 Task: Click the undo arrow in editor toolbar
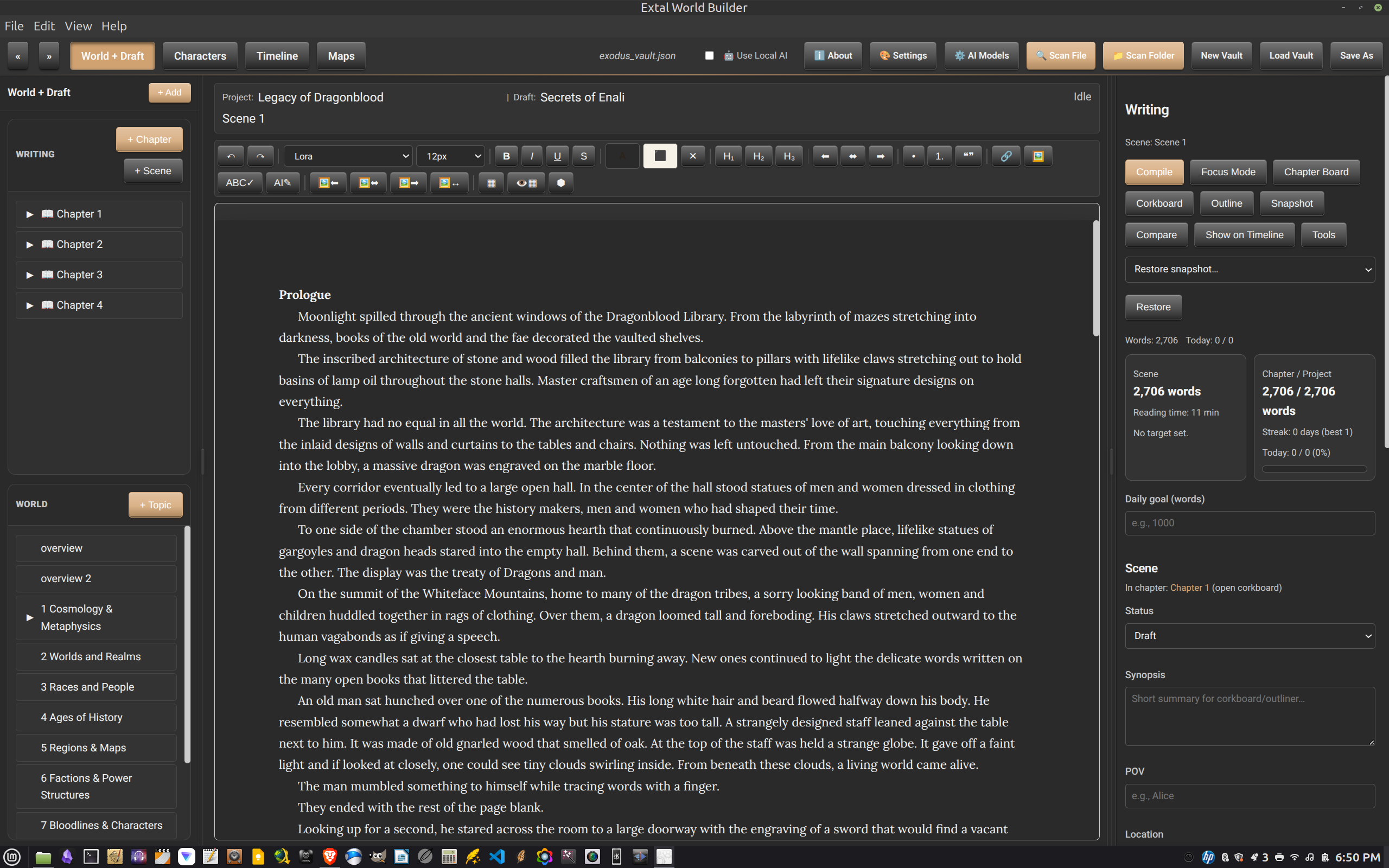pyautogui.click(x=231, y=156)
